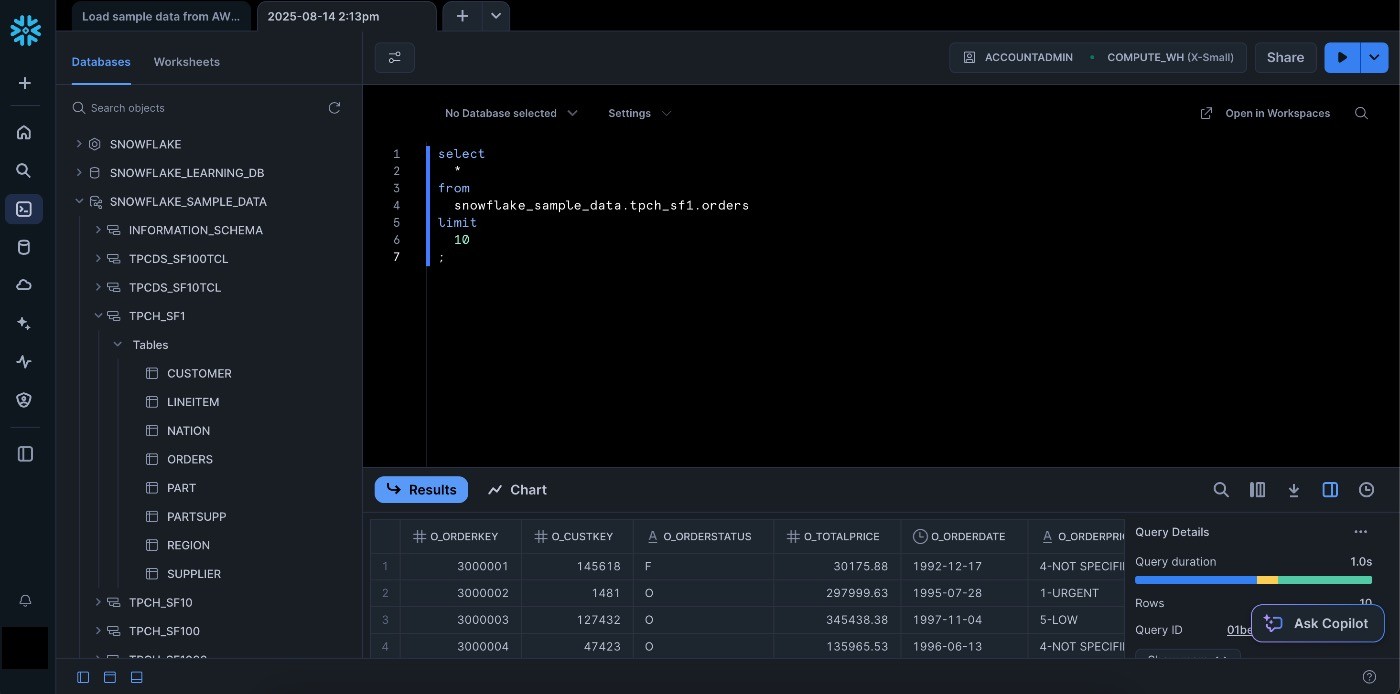Click the Create plus icon in sidebar
This screenshot has height=694, width=1400.
pos(25,84)
